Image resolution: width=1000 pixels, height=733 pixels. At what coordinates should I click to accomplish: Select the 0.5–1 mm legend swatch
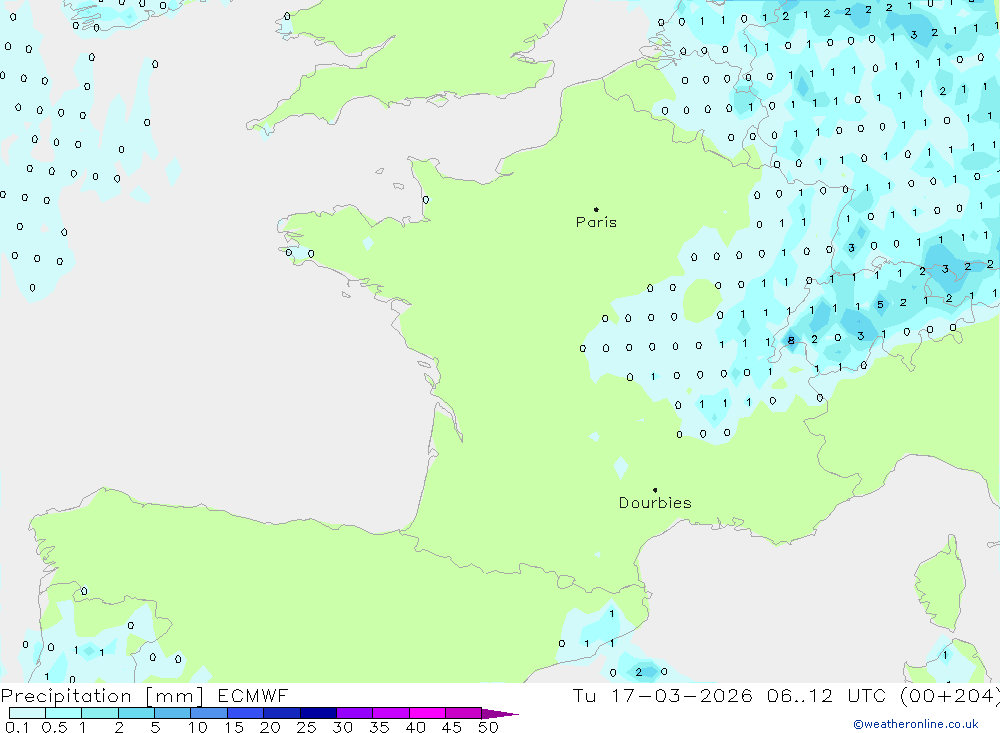pyautogui.click(x=63, y=713)
